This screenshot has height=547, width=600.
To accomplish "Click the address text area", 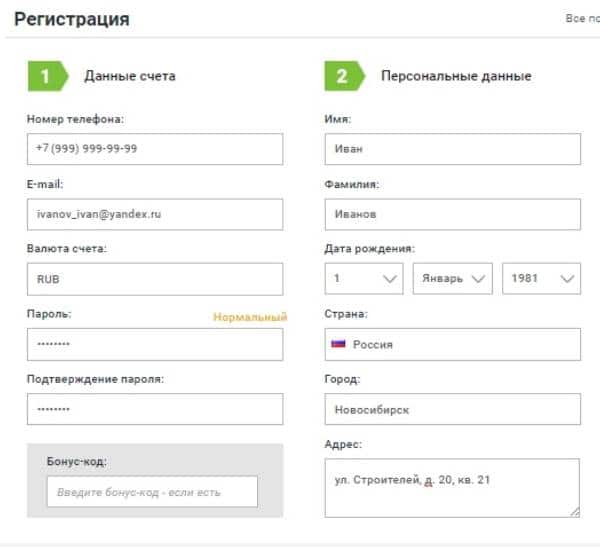I will click(x=452, y=488).
